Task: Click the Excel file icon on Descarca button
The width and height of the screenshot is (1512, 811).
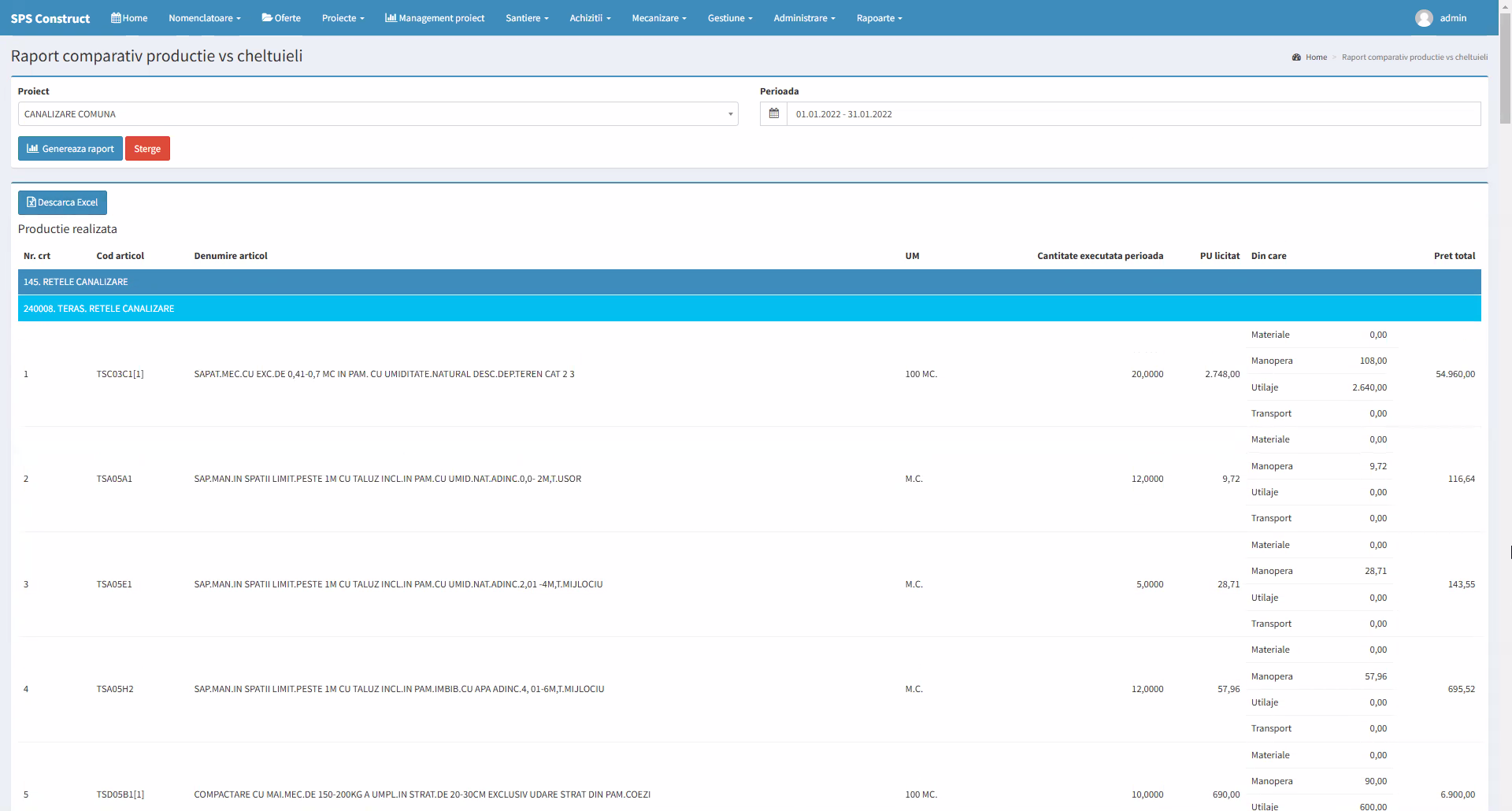Action: coord(31,202)
